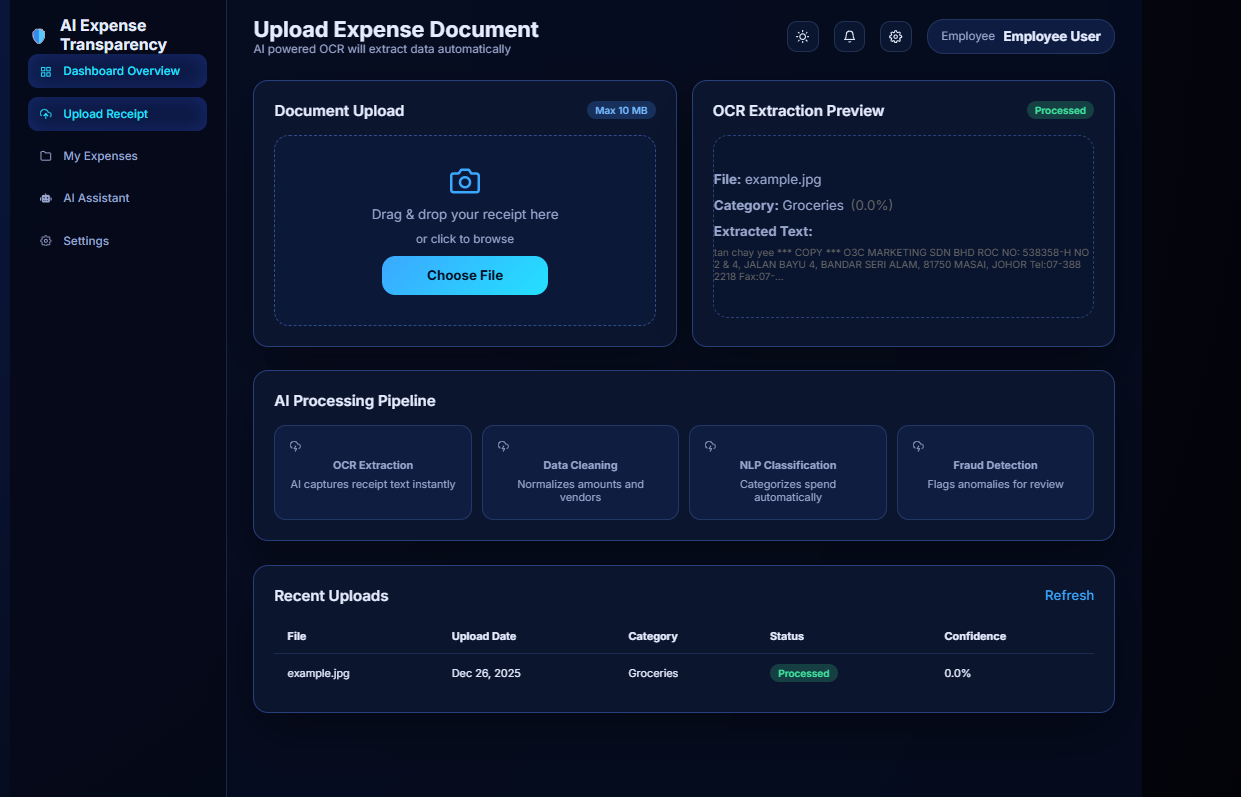The image size is (1241, 797).
Task: Click the NLP Classification pipeline card title
Action: (788, 465)
